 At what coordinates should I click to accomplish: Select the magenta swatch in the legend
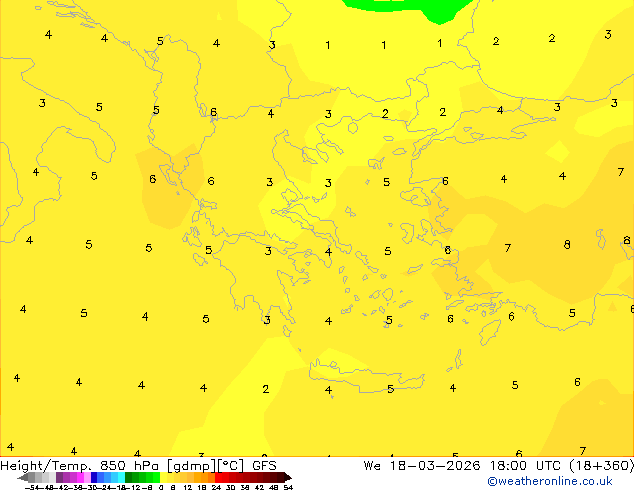80,478
